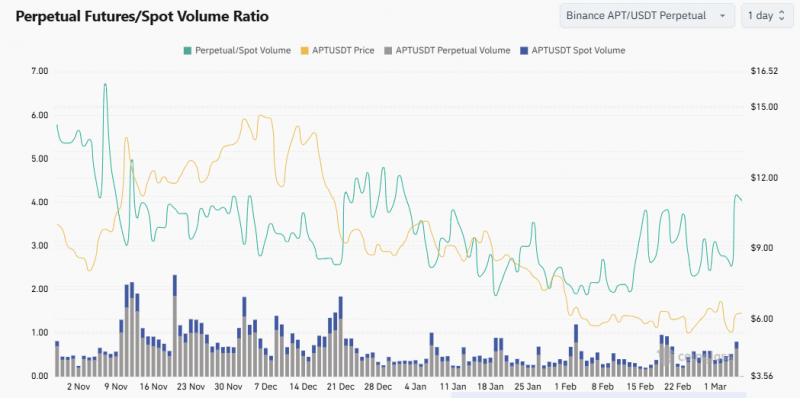Click the 18 Jan x-axis label
The width and height of the screenshot is (800, 398).
[x=492, y=387]
